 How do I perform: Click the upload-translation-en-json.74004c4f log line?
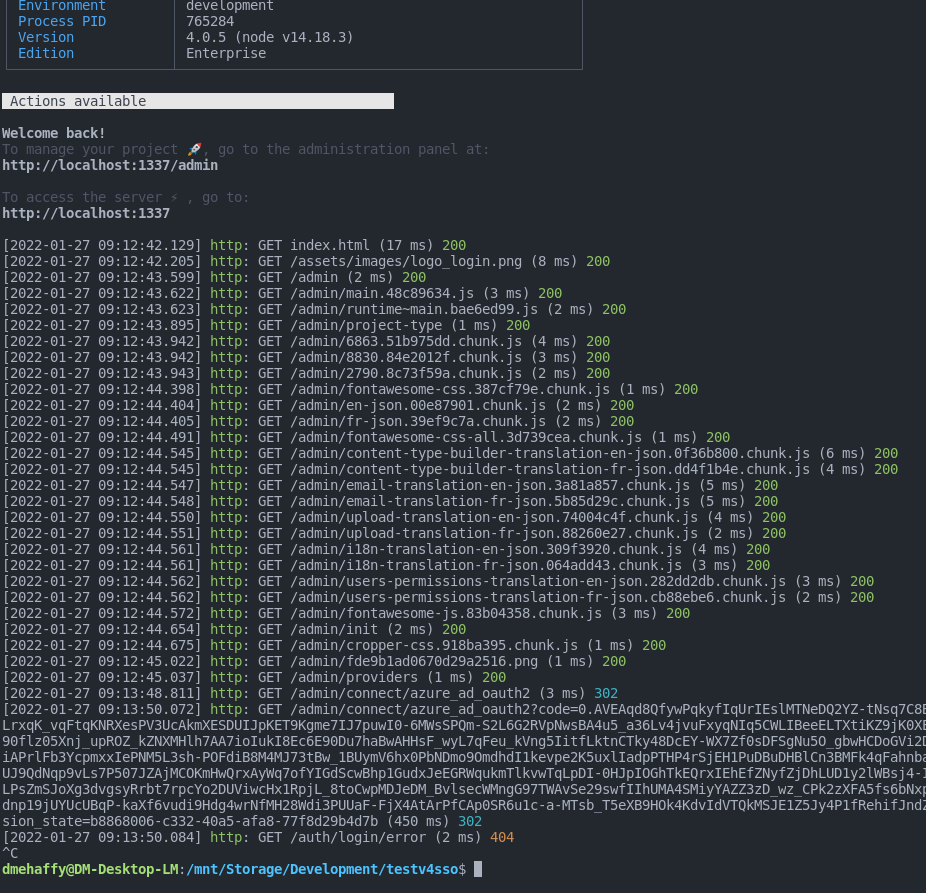tap(394, 517)
